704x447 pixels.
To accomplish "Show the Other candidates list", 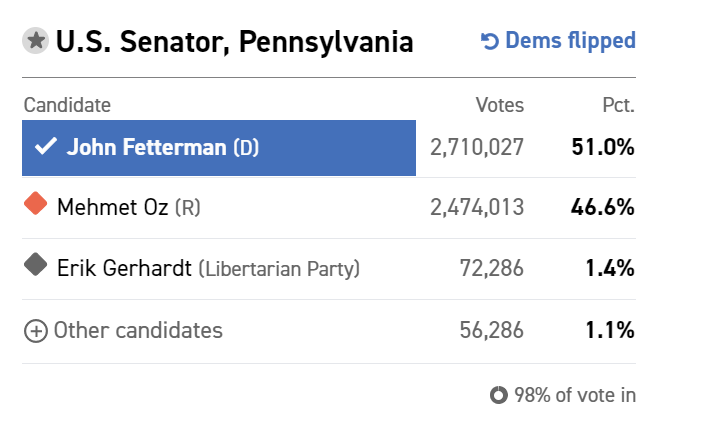I will (x=138, y=330).
